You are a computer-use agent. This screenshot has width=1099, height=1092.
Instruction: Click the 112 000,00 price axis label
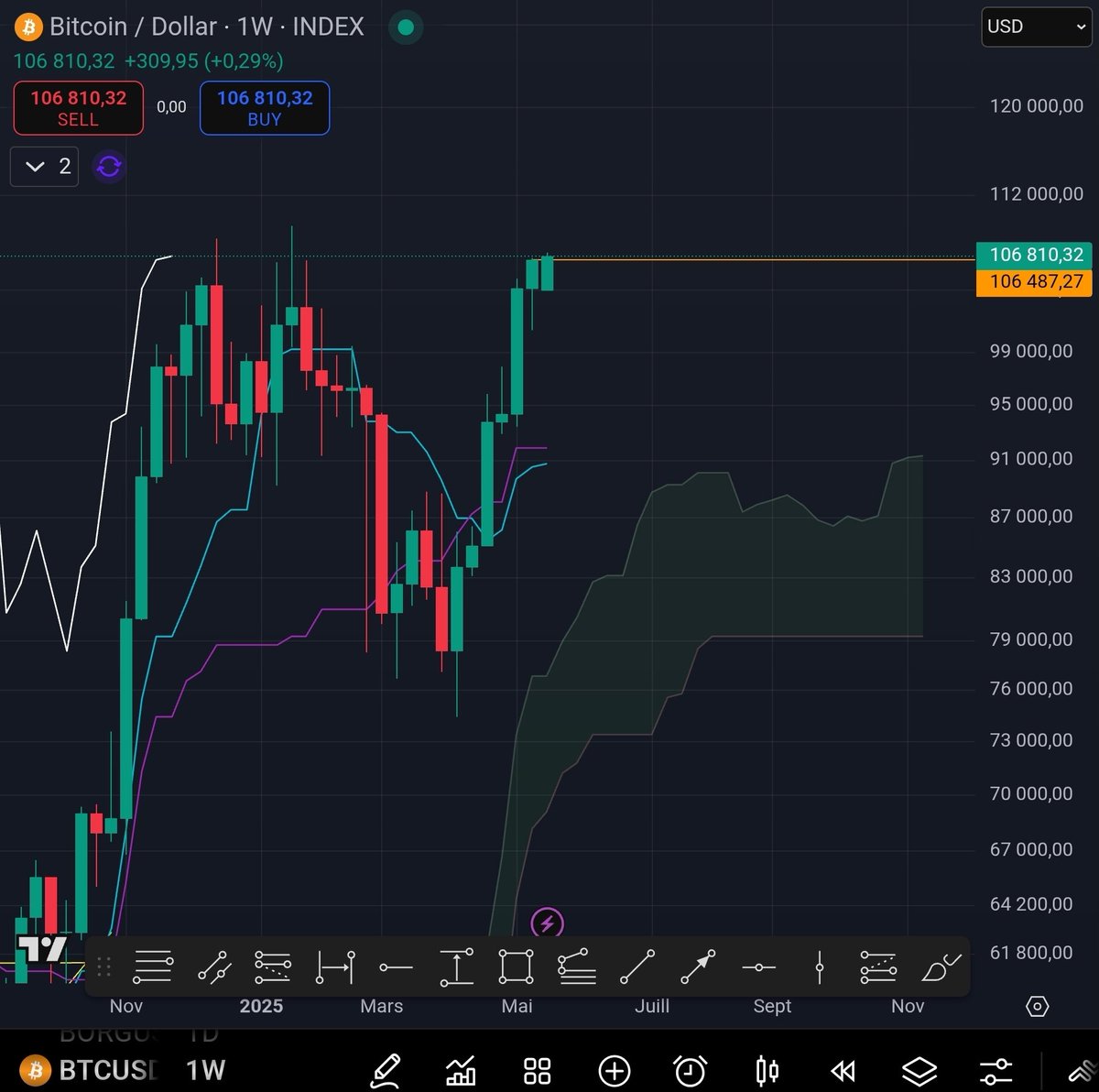point(1036,194)
